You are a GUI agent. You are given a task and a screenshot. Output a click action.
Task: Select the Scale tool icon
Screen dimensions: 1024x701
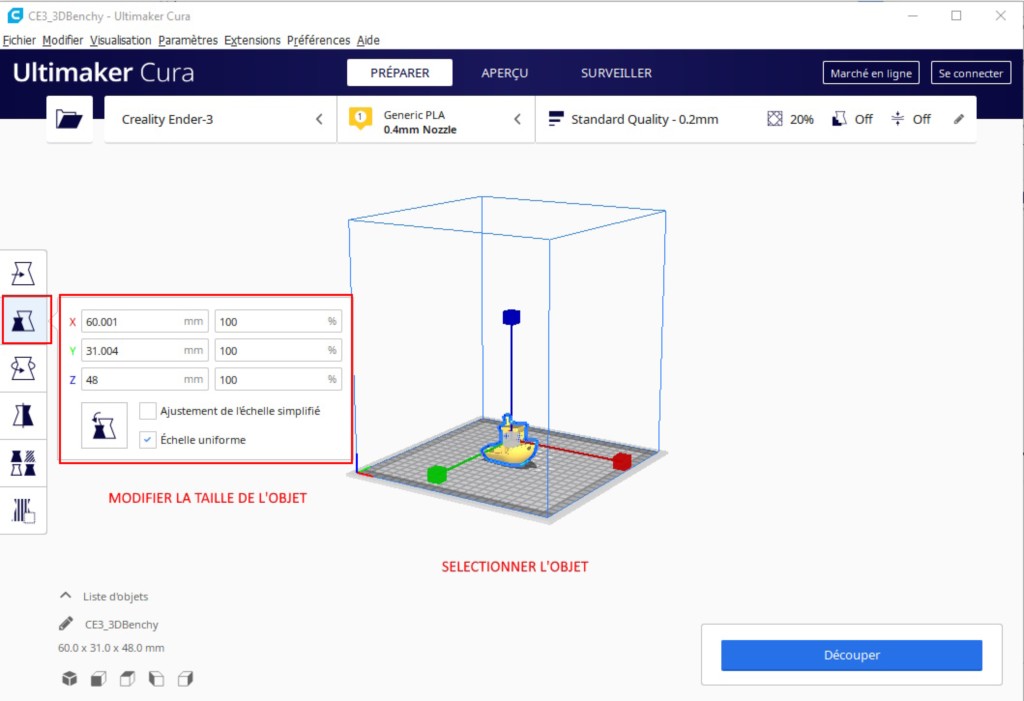pos(24,320)
